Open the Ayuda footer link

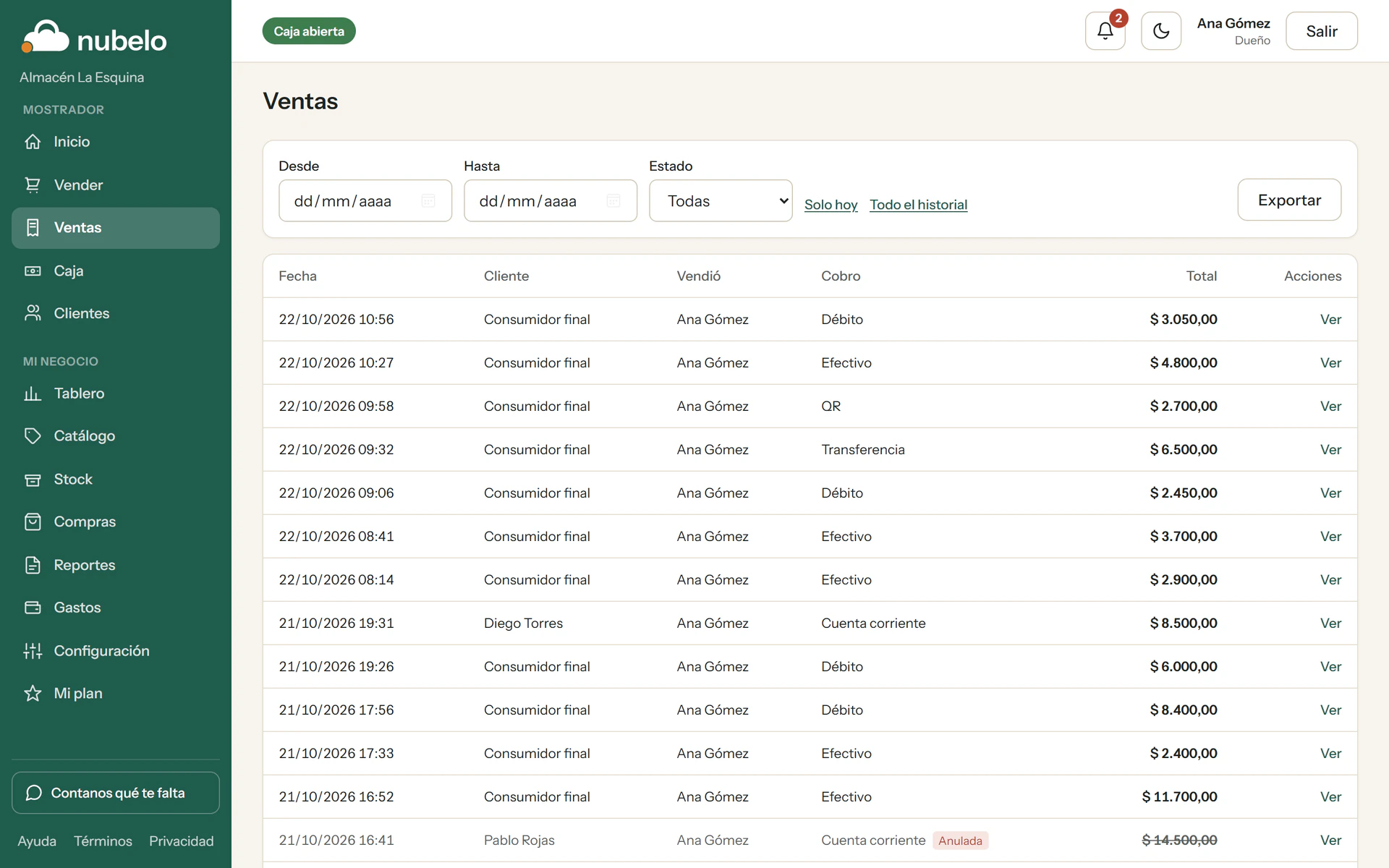[37, 841]
